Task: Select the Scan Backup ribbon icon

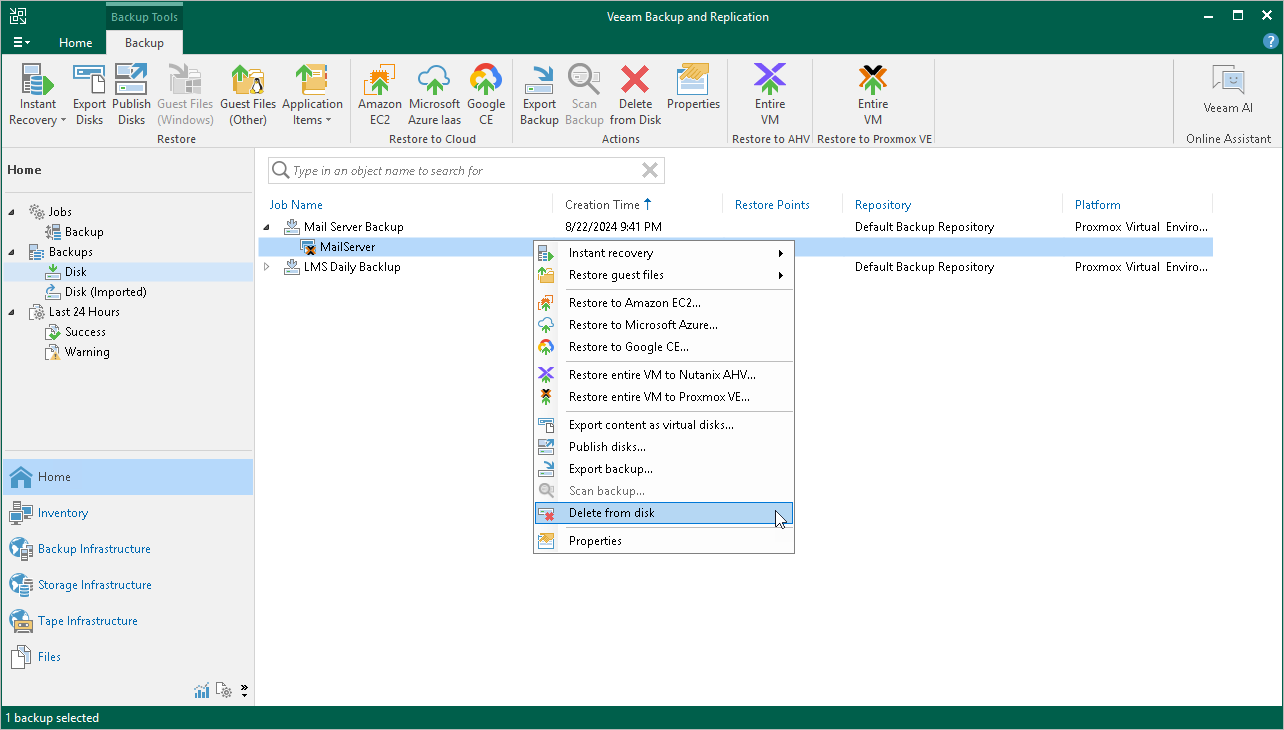Action: click(584, 95)
